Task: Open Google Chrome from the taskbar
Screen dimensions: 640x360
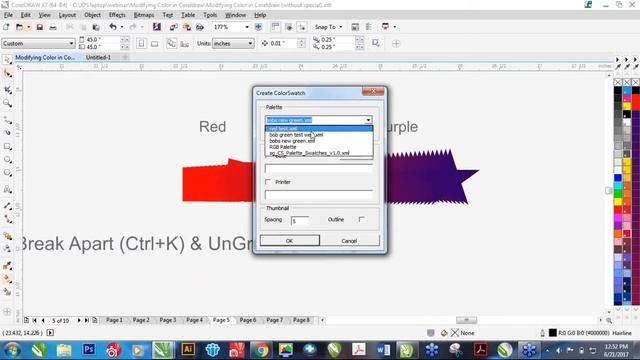Action: tap(261, 350)
